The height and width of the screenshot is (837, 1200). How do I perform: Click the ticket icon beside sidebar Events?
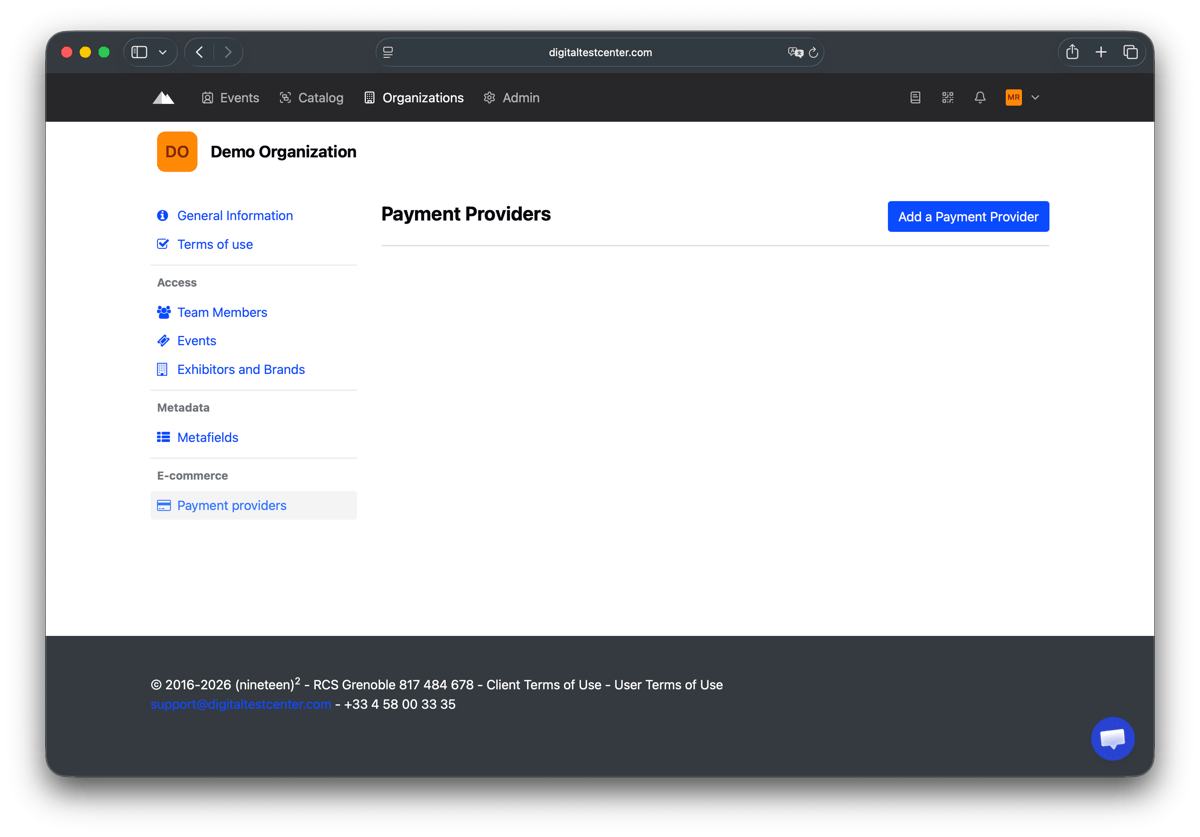point(163,341)
